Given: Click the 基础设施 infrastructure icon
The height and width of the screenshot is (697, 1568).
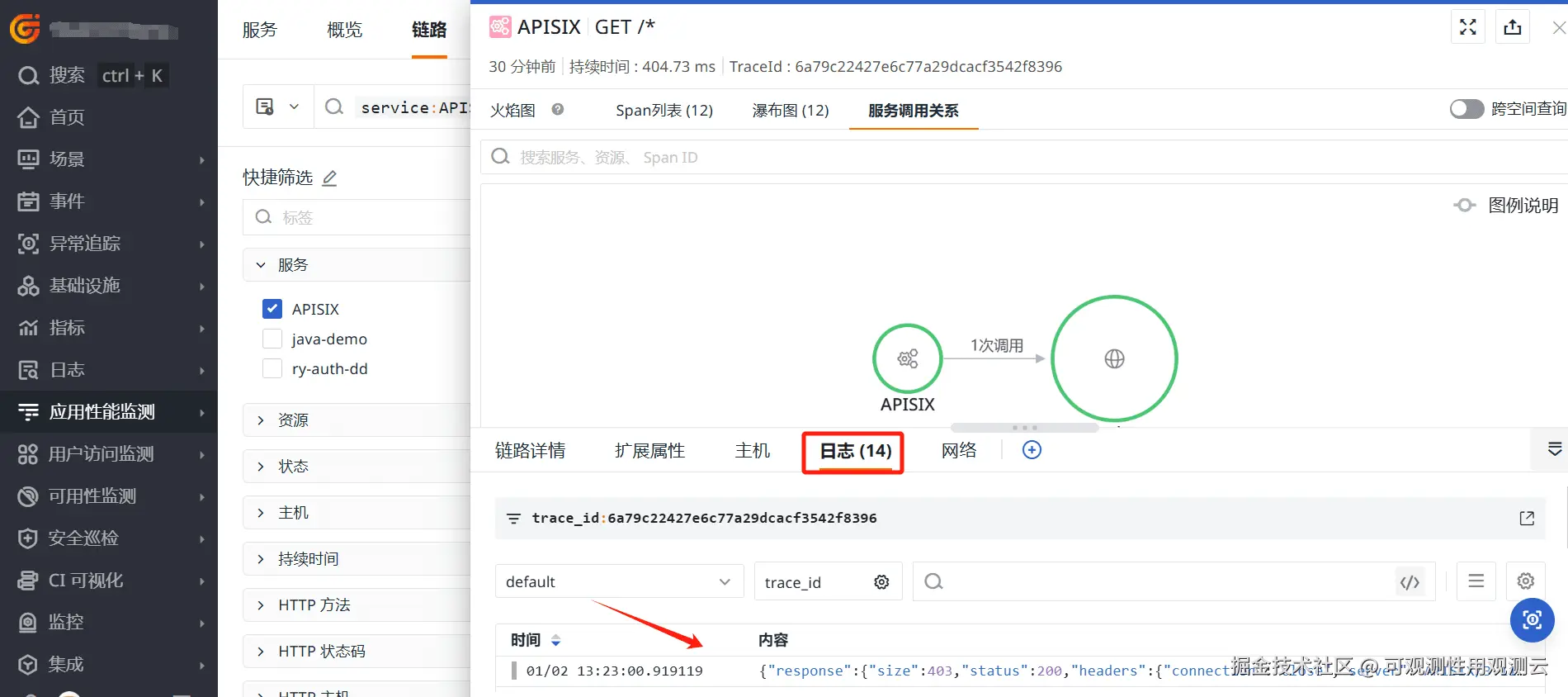Looking at the screenshot, I should click(28, 286).
